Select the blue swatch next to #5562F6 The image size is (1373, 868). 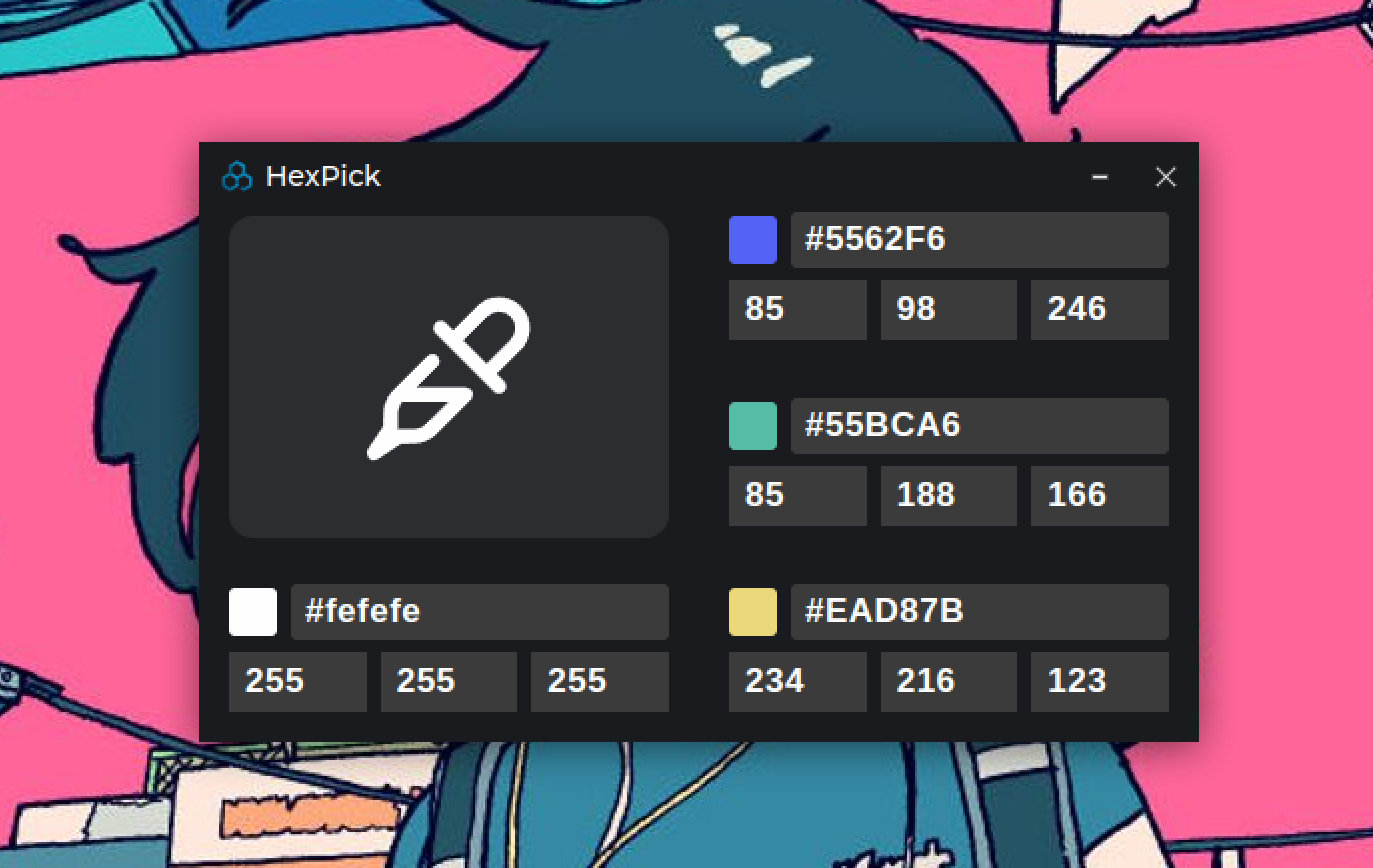[753, 239]
